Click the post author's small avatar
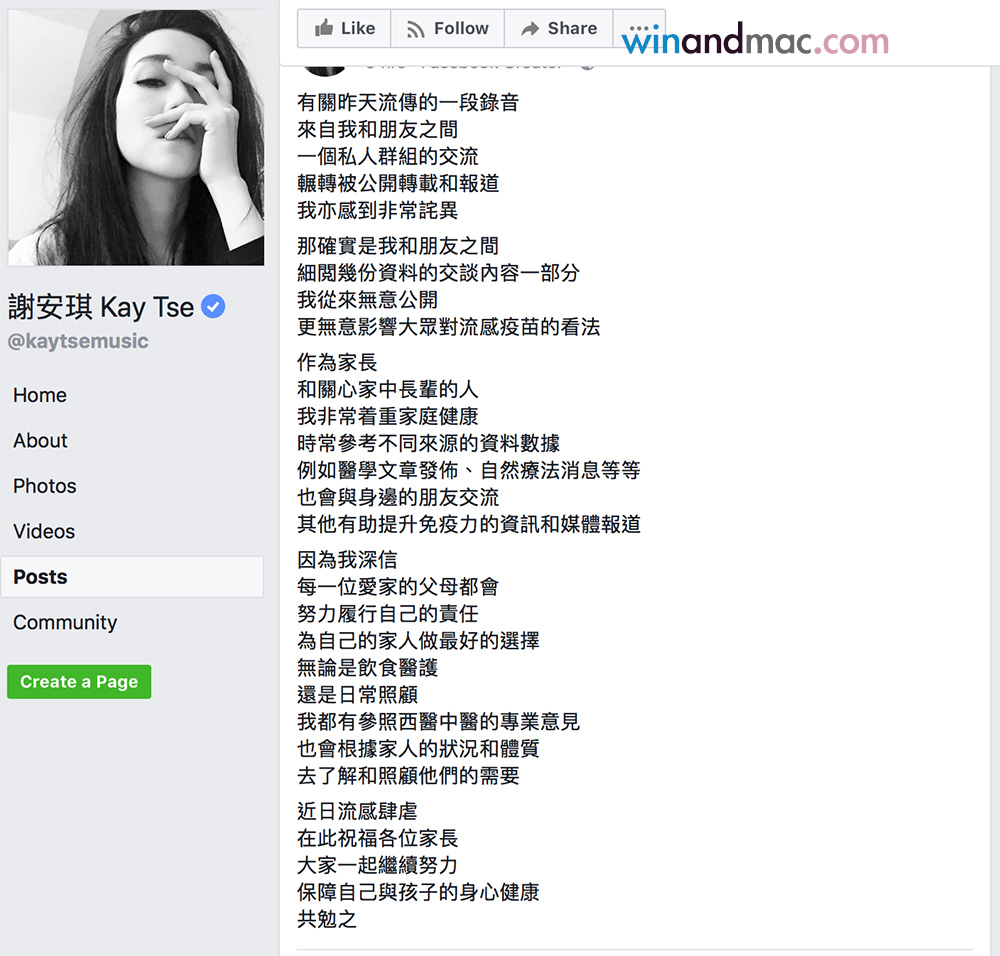Screen dimensions: 1000x956 (323, 66)
